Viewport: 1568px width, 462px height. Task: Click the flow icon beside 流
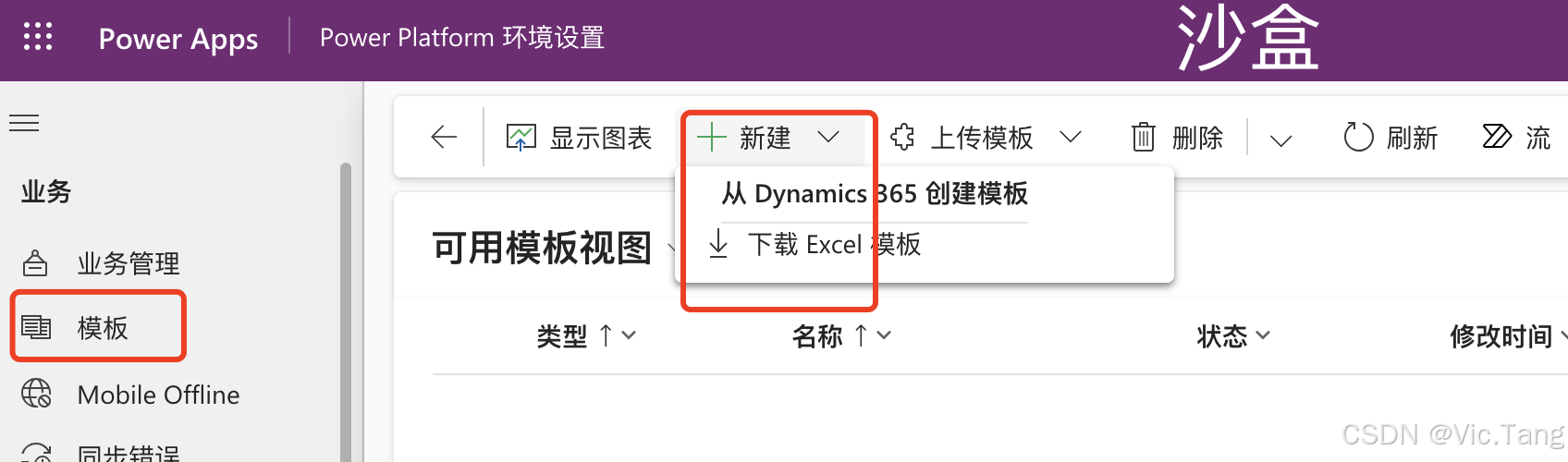1497,137
